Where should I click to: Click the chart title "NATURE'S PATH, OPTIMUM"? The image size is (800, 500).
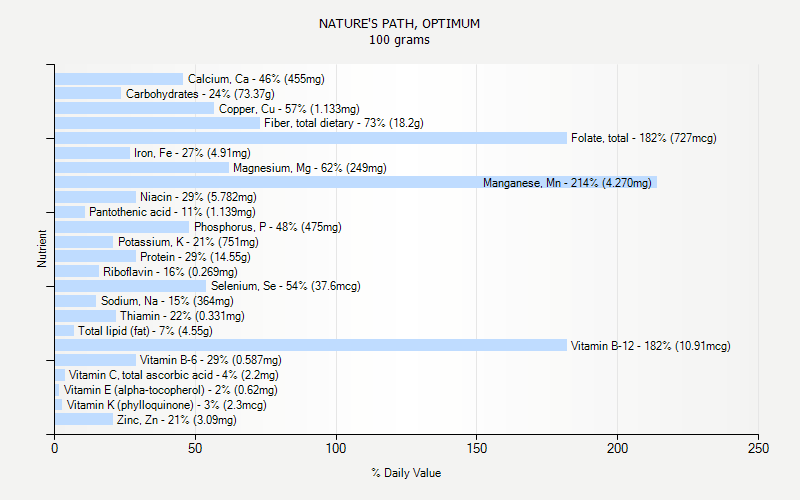pyautogui.click(x=399, y=23)
